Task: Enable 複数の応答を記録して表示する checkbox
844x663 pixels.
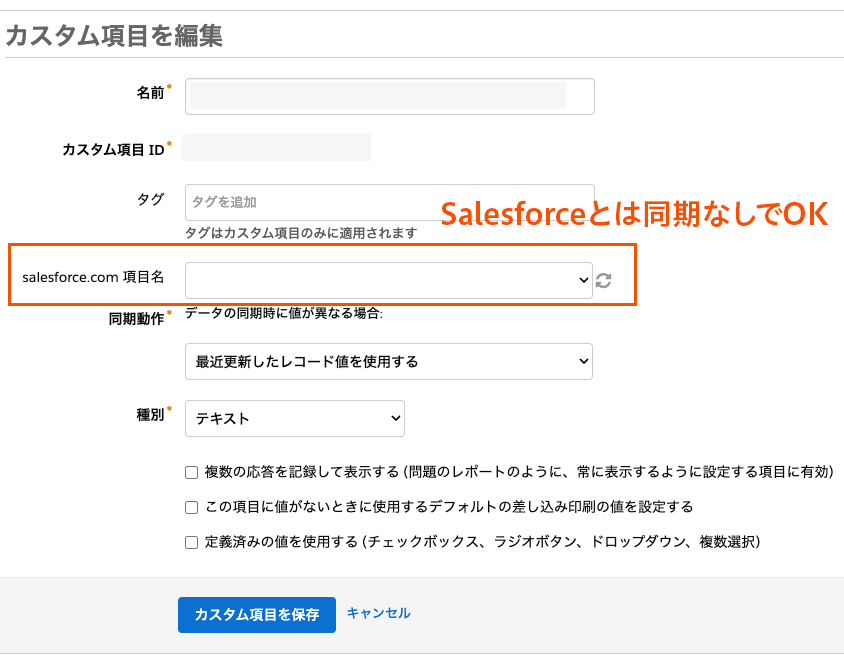Action: (191, 473)
